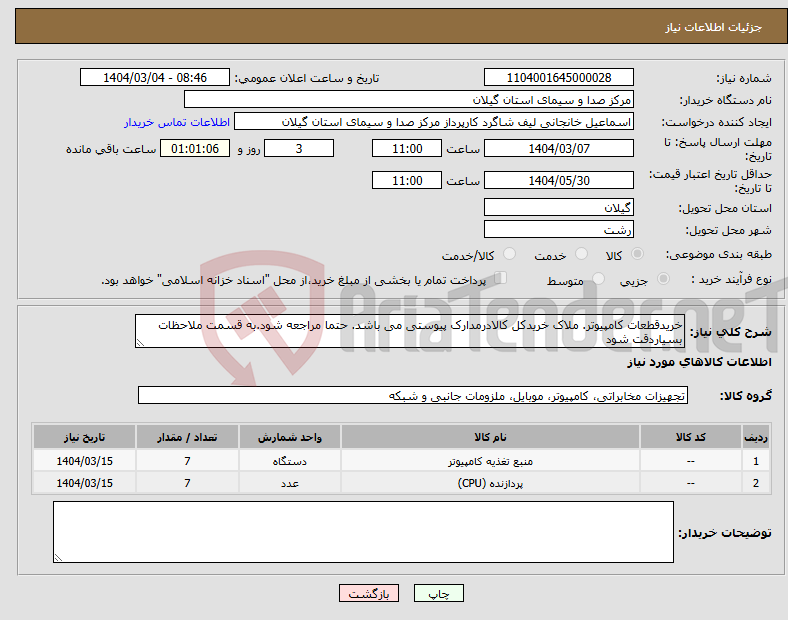Click the remaining time field 01:01:06
Viewport: 788px width, 620px height.
tap(195, 148)
